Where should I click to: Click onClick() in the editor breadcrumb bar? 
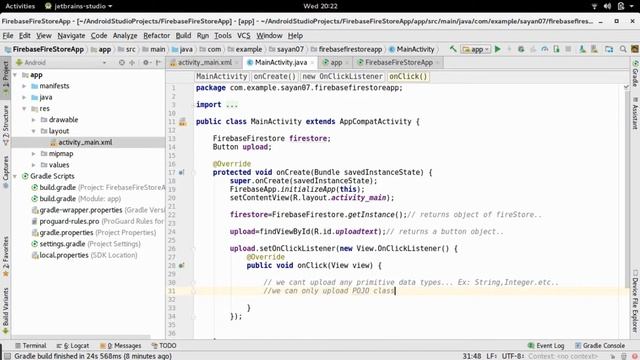coord(408,76)
